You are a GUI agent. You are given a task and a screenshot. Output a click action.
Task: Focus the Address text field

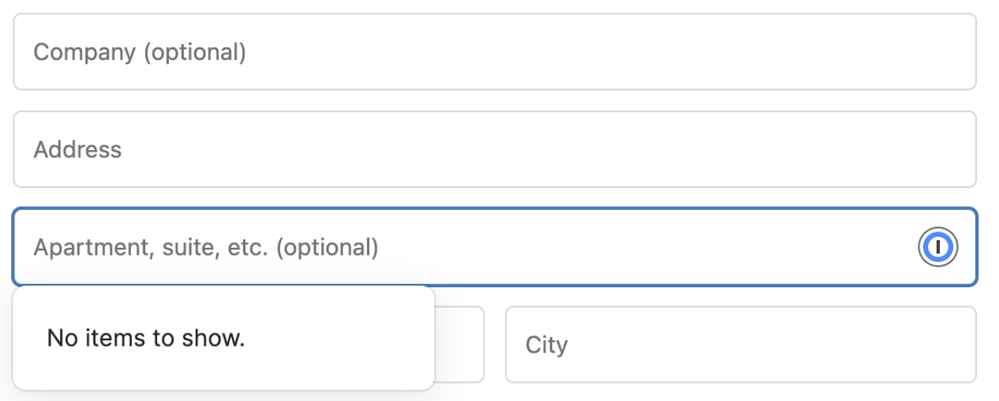coord(494,149)
